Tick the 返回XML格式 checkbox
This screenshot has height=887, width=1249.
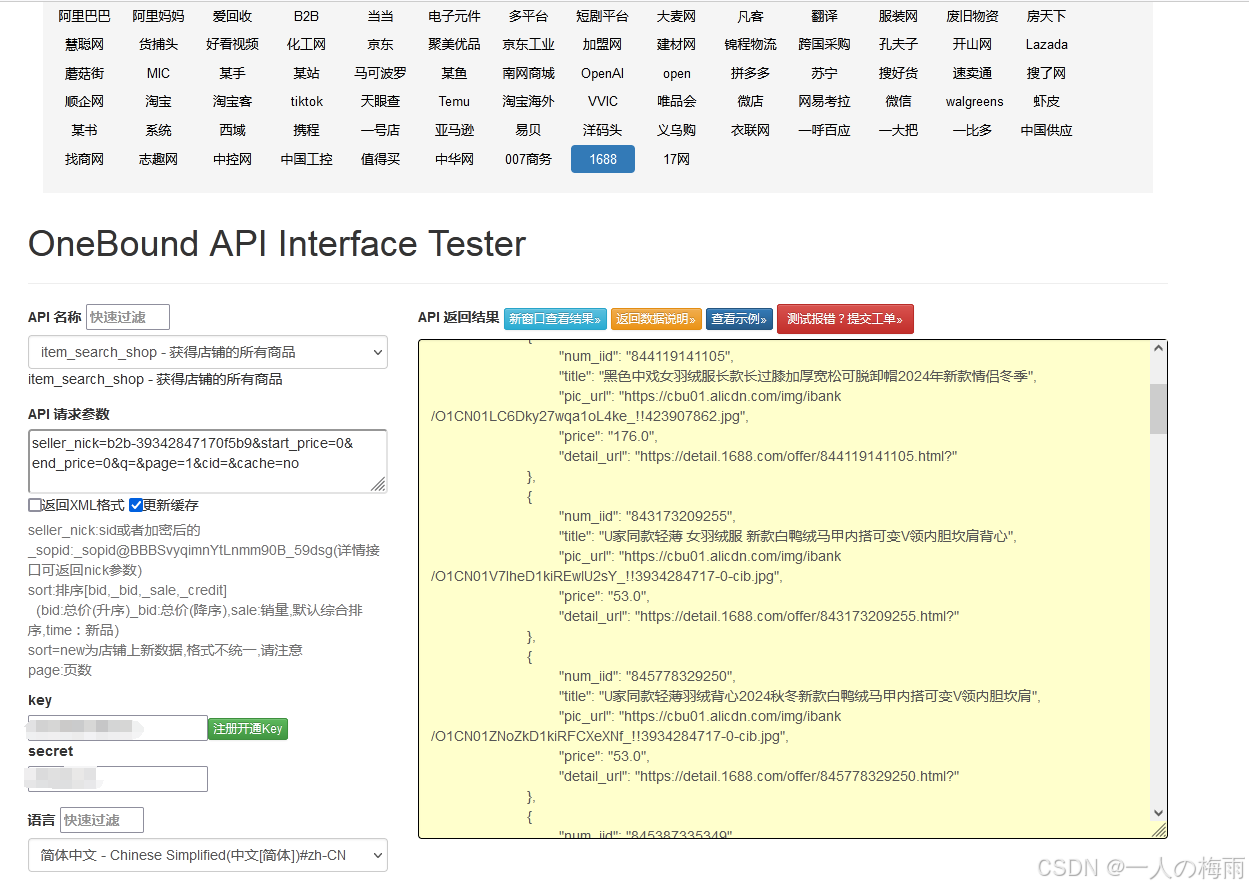pos(35,505)
